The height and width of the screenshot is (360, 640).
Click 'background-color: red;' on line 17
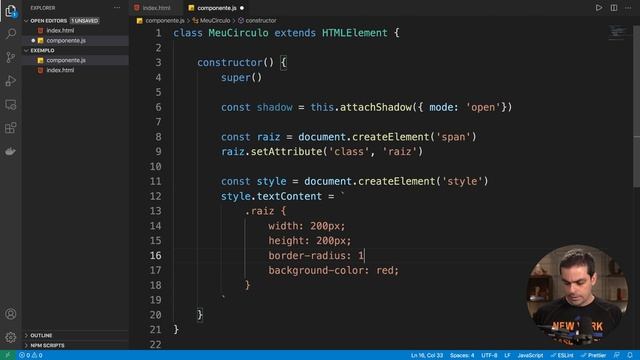333,270
